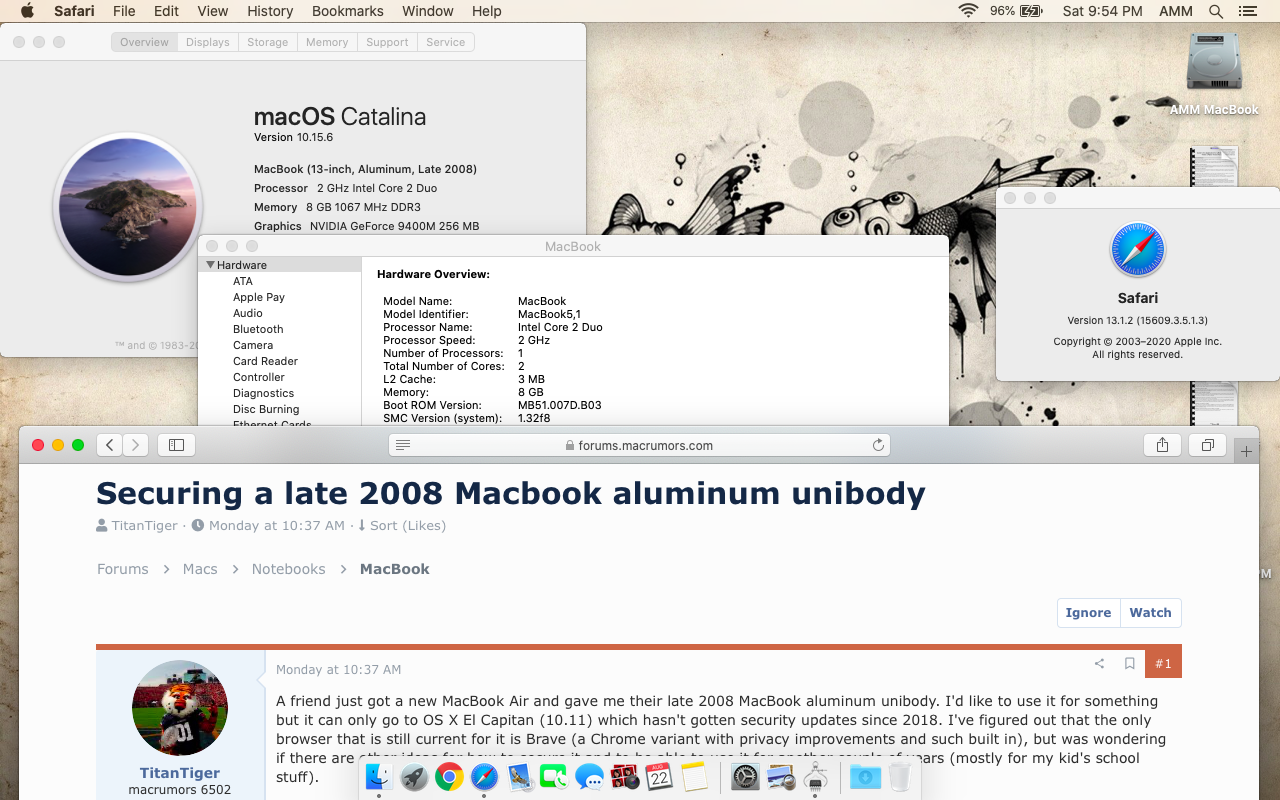Go to Macs breadcrumb link

coord(200,568)
